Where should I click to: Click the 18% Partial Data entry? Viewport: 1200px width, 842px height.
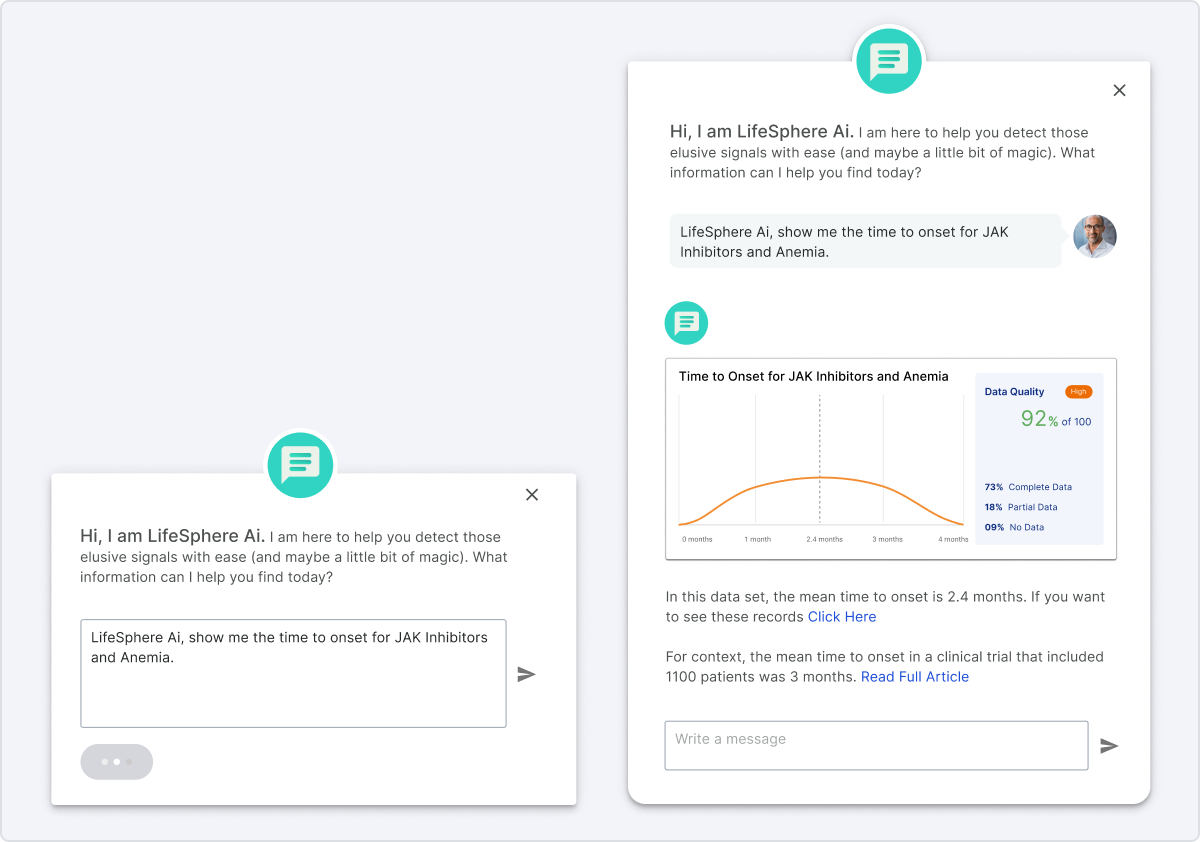pos(1021,507)
